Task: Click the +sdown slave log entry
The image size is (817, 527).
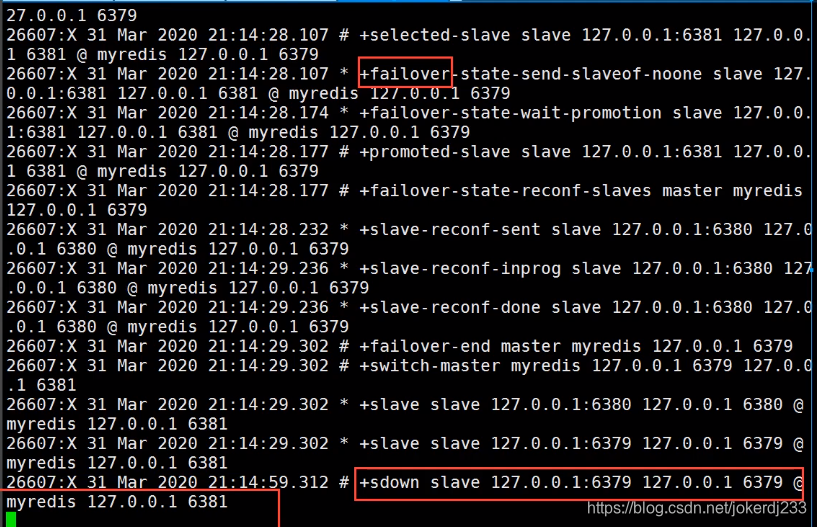Action: (581, 483)
